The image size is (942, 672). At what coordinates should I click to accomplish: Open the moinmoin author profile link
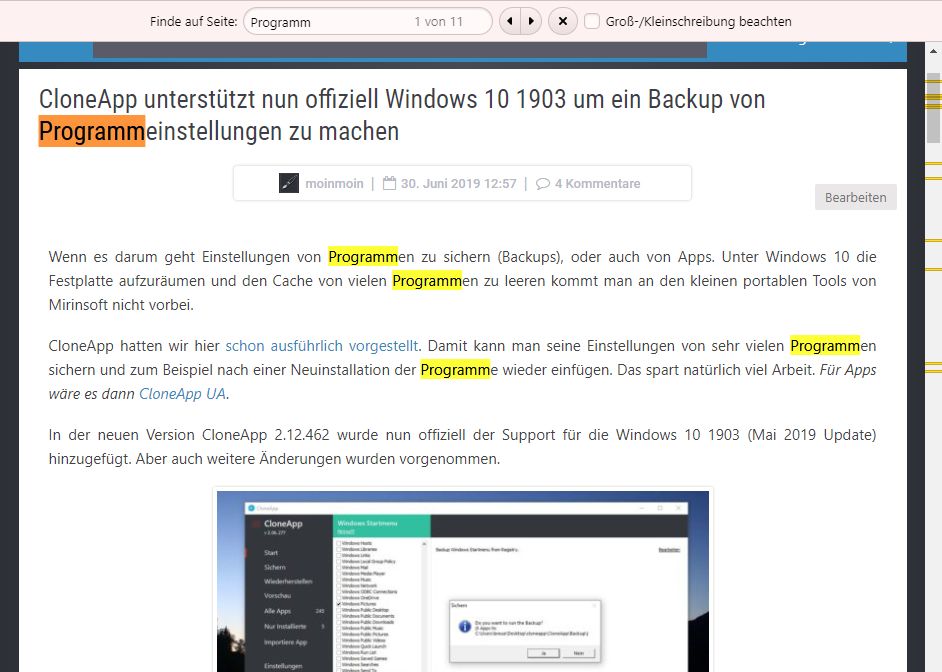click(x=334, y=184)
